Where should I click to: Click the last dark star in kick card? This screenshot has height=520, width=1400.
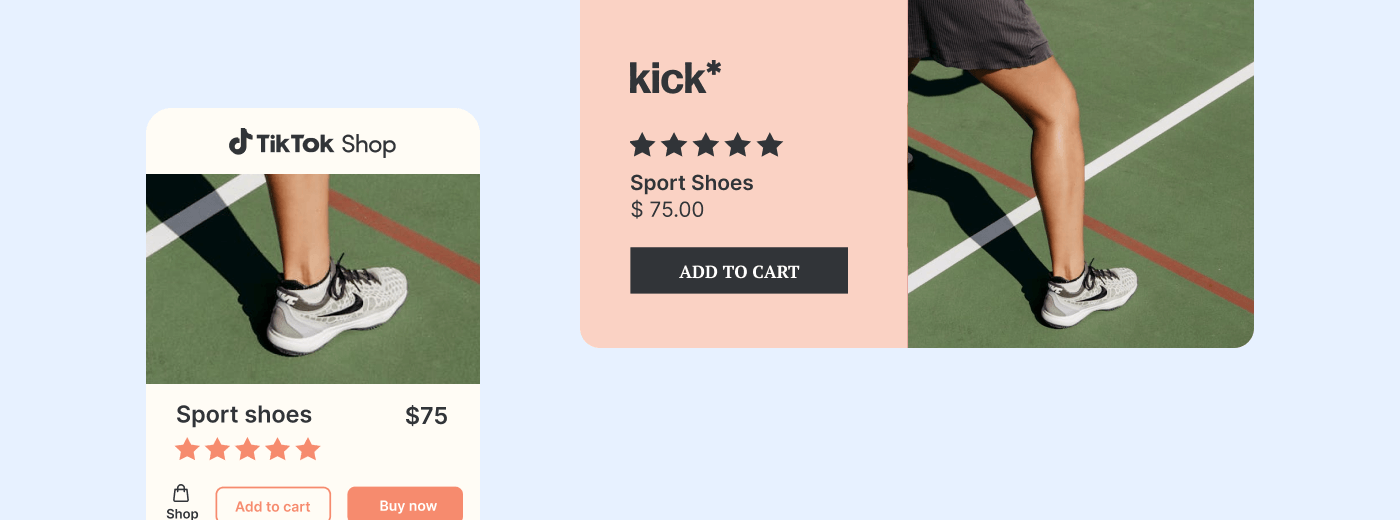click(769, 146)
